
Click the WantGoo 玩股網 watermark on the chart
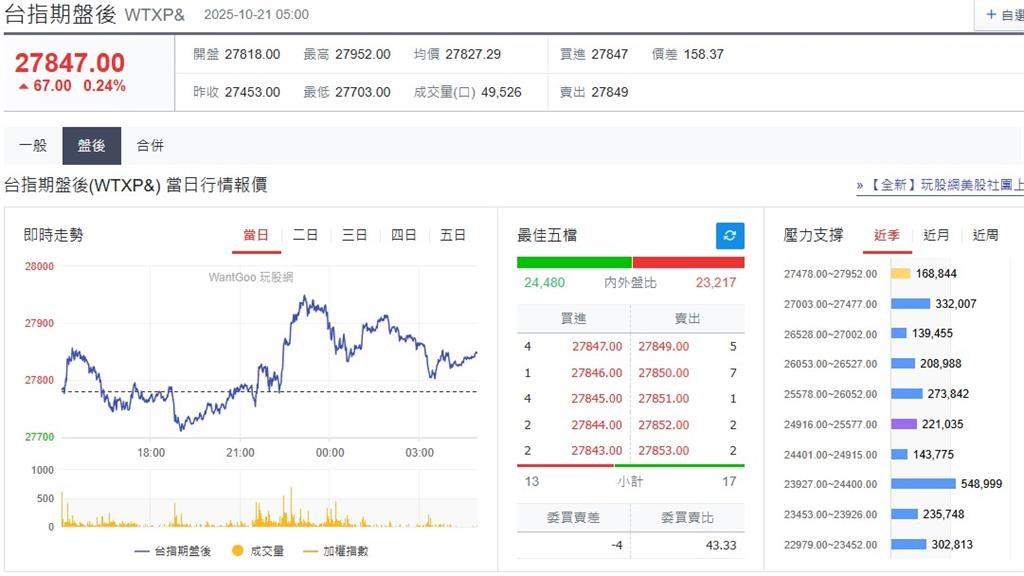pos(251,278)
